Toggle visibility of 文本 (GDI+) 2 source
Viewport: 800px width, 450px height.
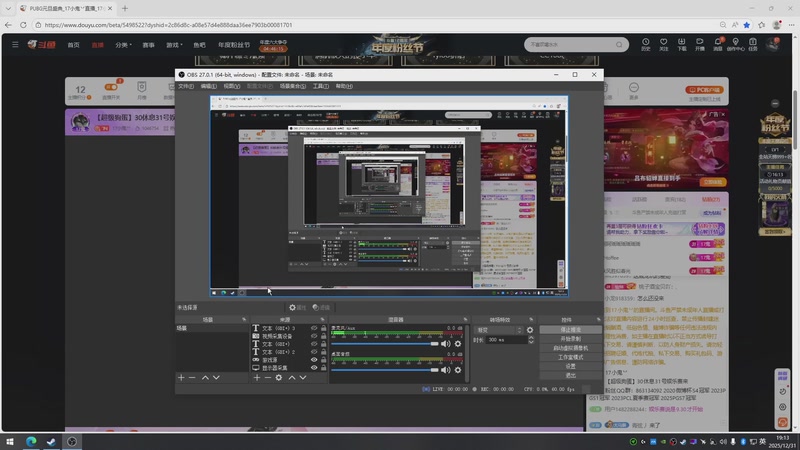(314, 352)
